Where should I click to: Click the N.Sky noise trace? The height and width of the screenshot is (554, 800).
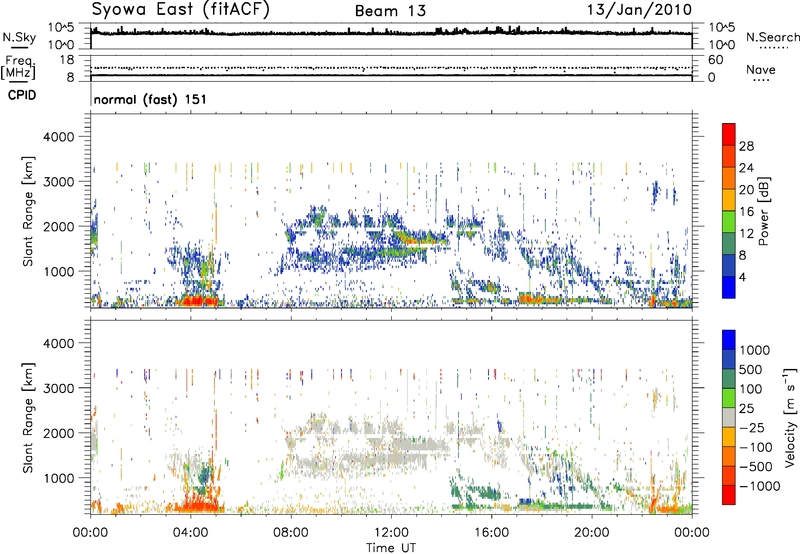point(391,33)
